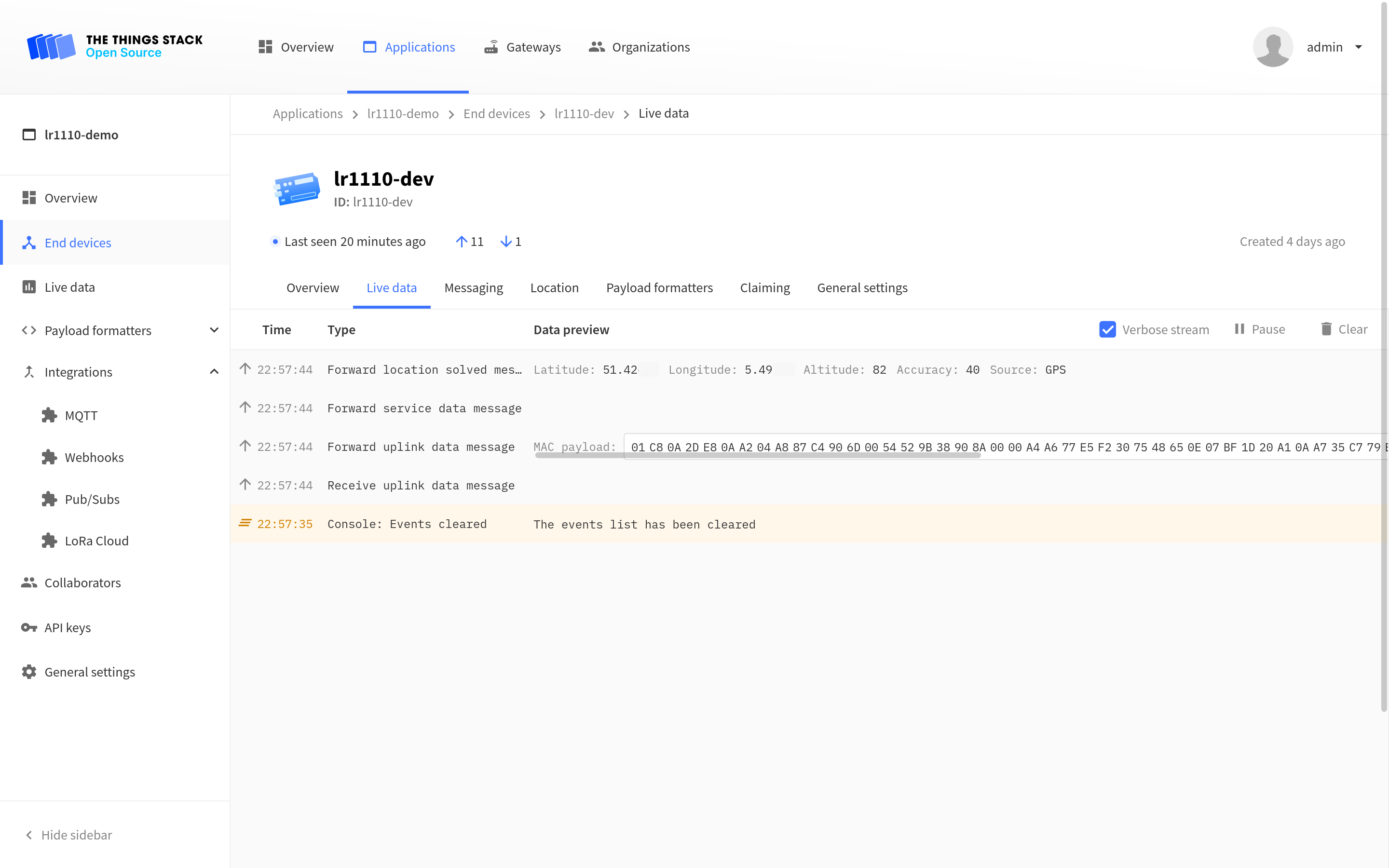The image size is (1389, 868).
Task: Click the lr1110-demo application title in sidebar
Action: (82, 135)
